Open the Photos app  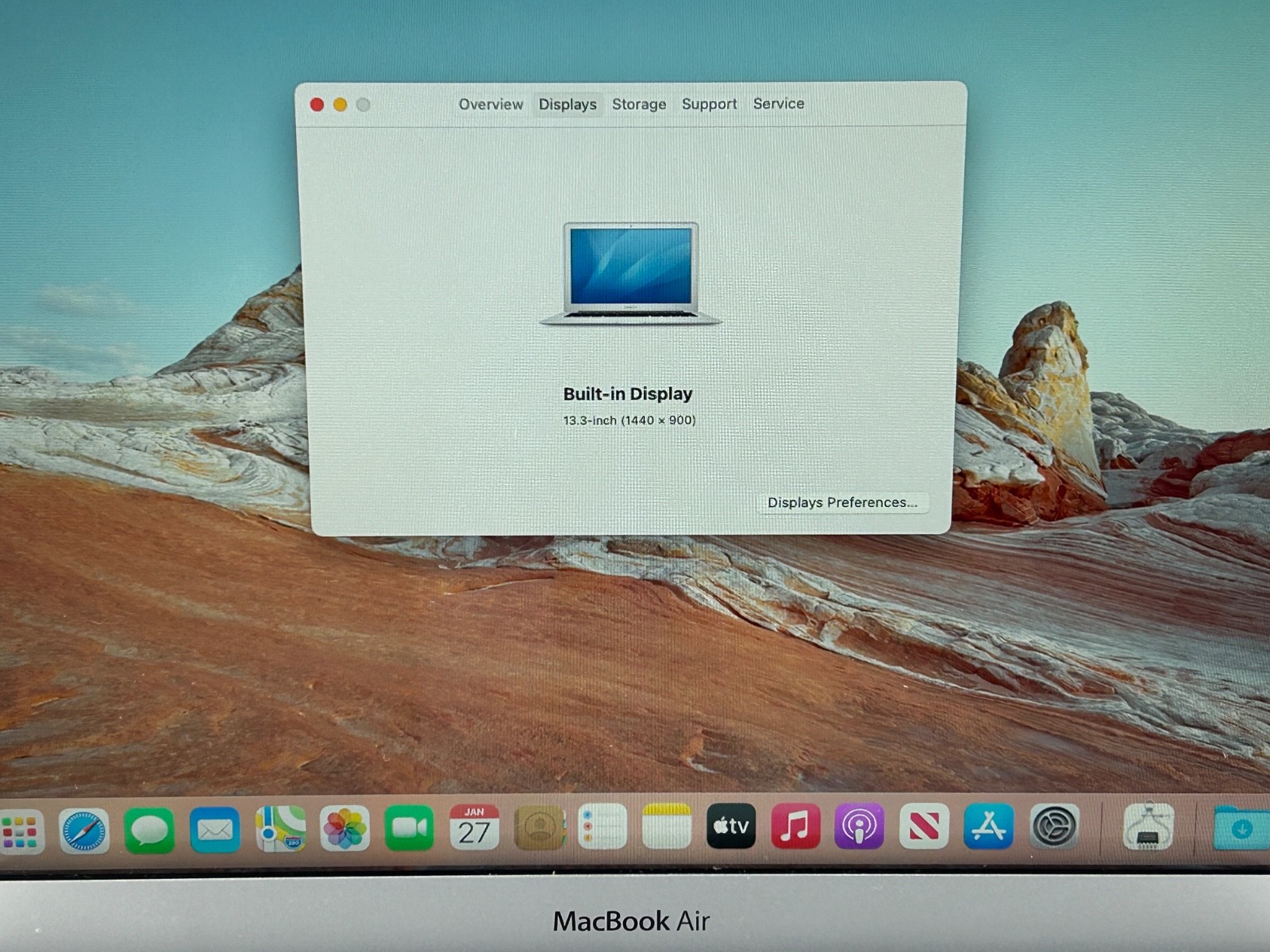[x=344, y=828]
